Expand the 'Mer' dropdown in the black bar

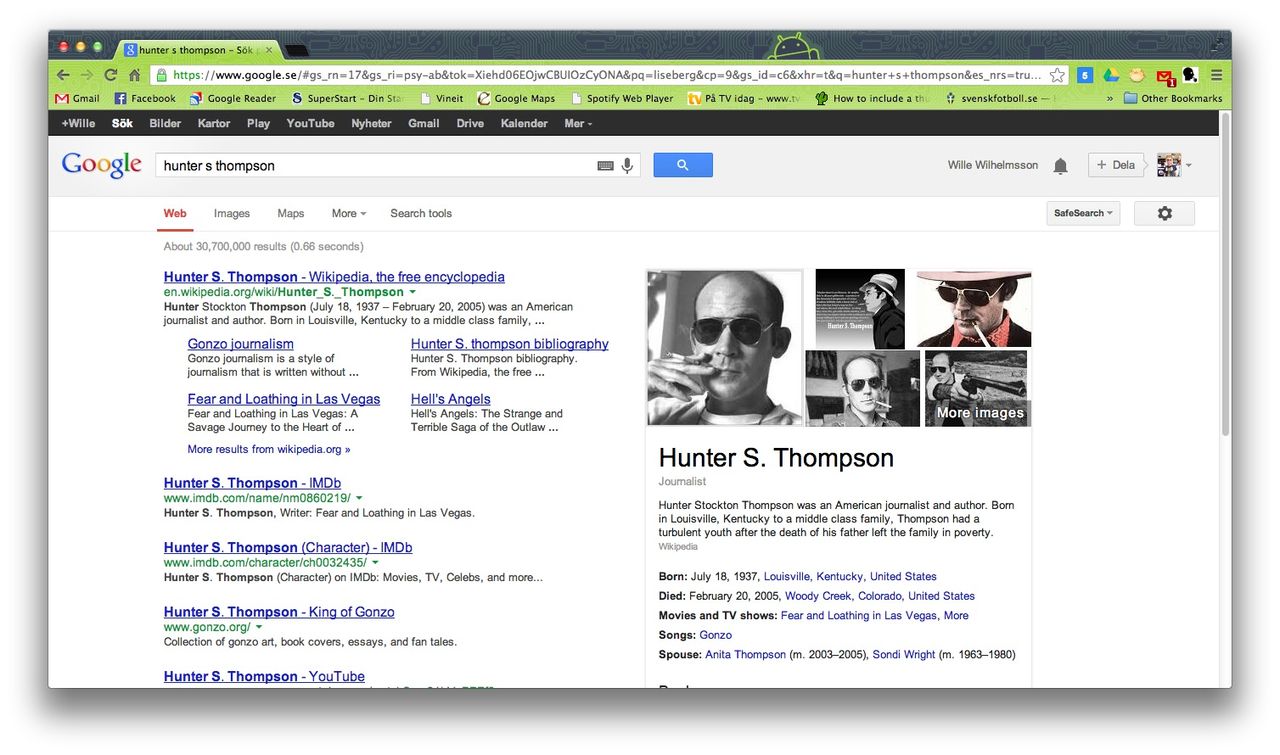coord(578,123)
